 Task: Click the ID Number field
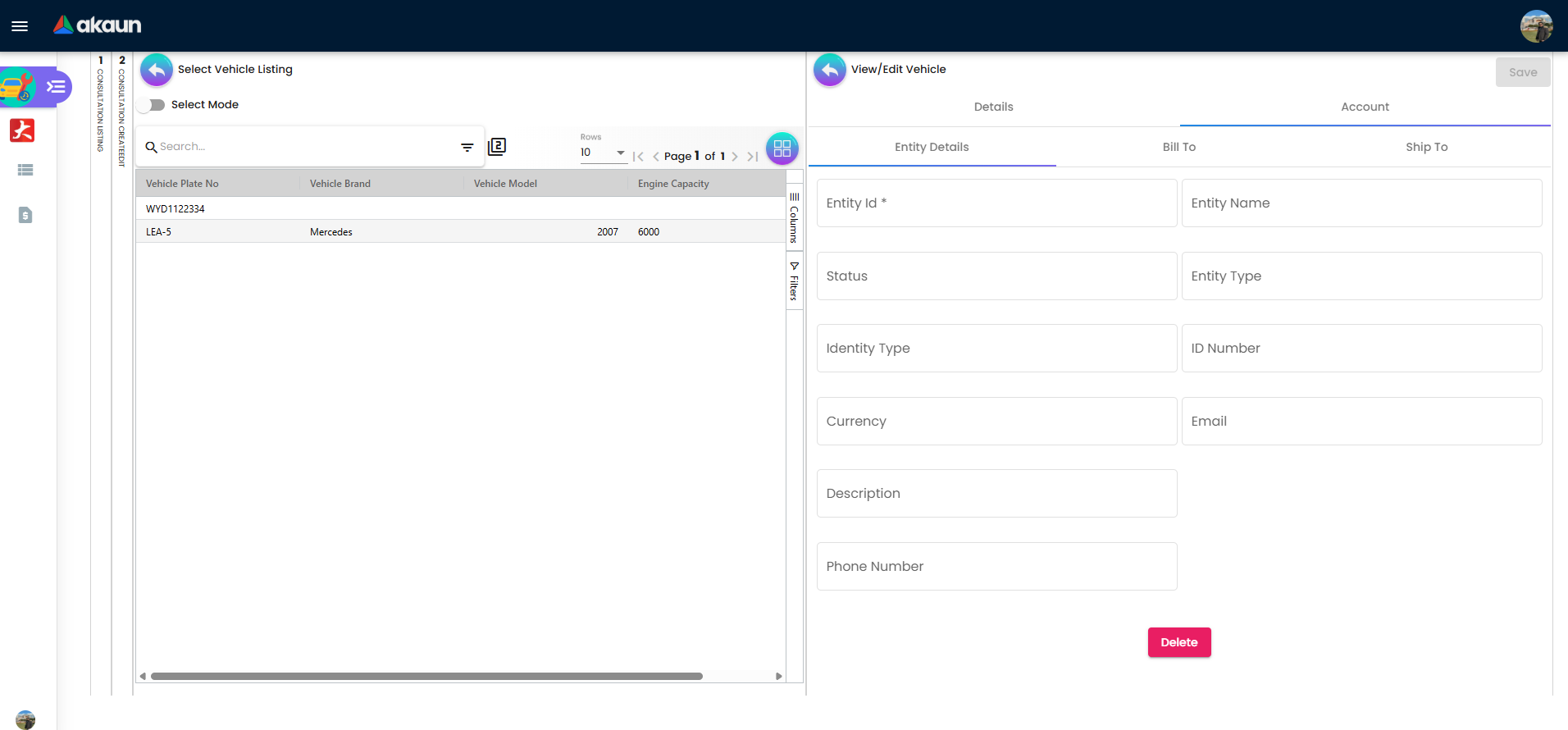click(x=1361, y=349)
